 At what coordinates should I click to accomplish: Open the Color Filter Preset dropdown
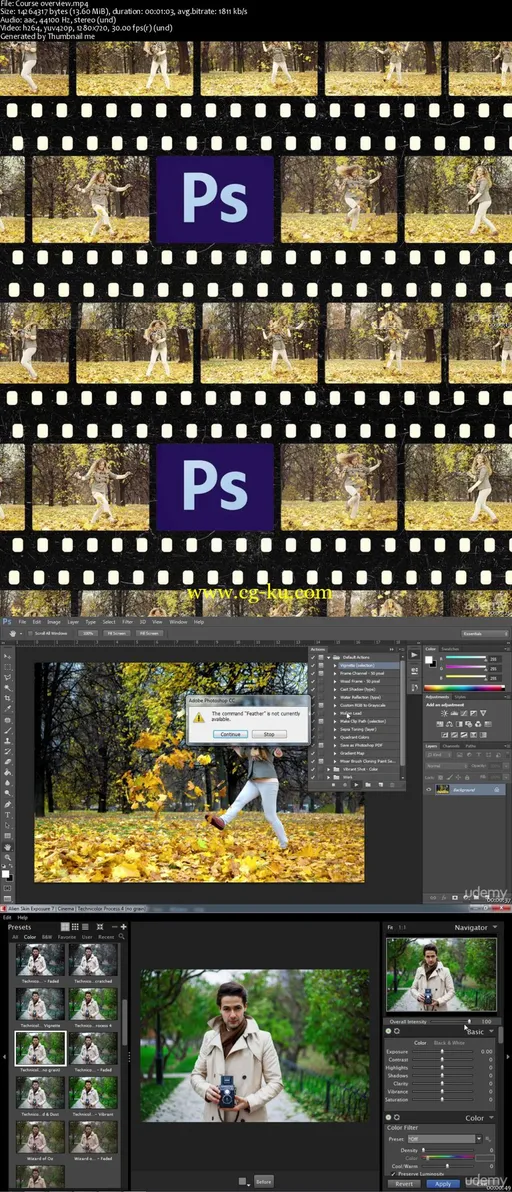445,1138
